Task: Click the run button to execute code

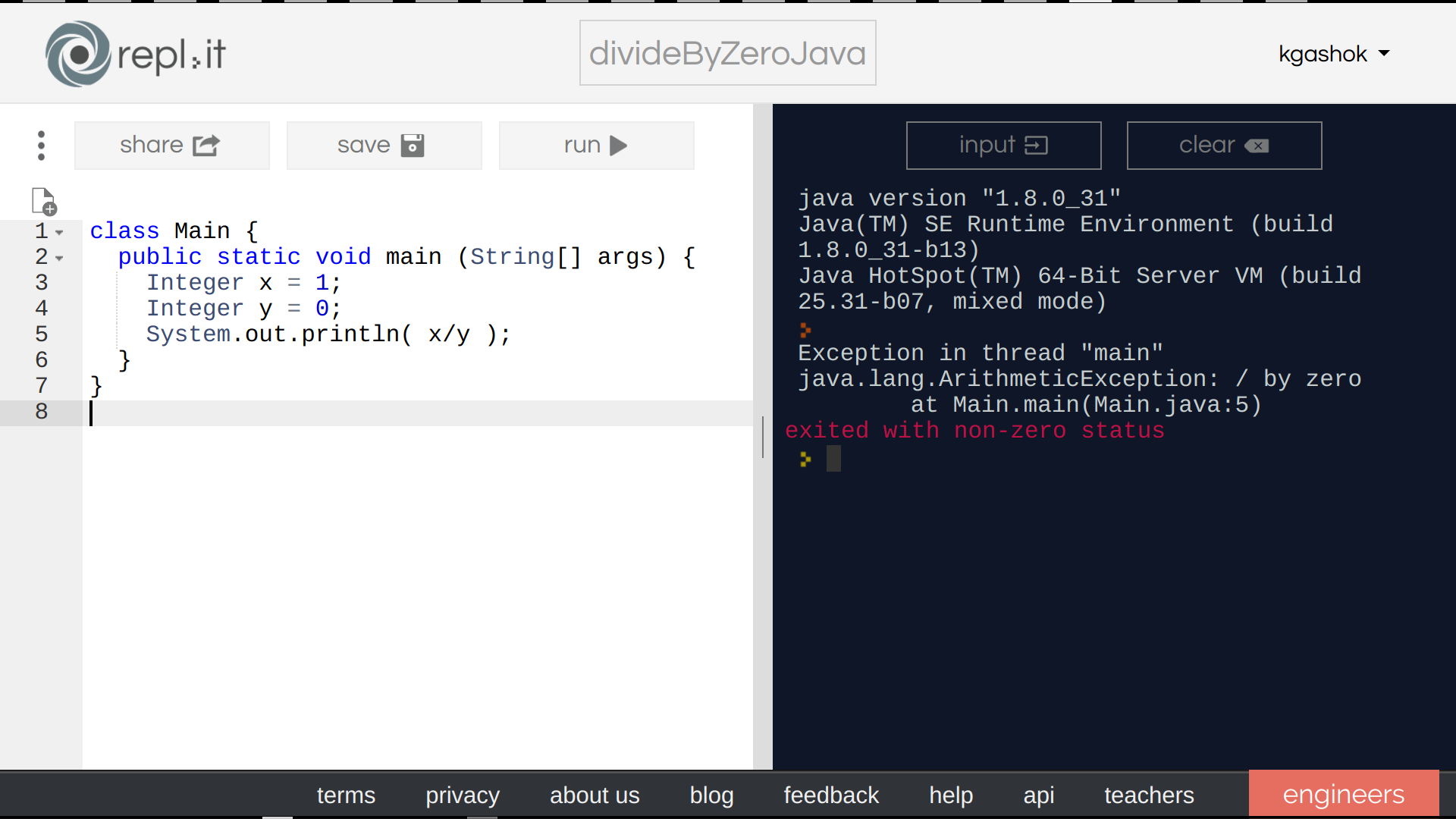Action: tap(596, 145)
